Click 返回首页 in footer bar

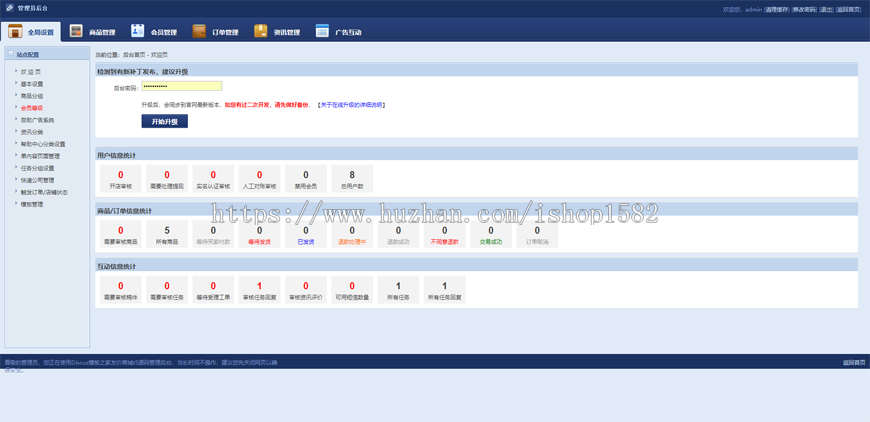pos(854,363)
